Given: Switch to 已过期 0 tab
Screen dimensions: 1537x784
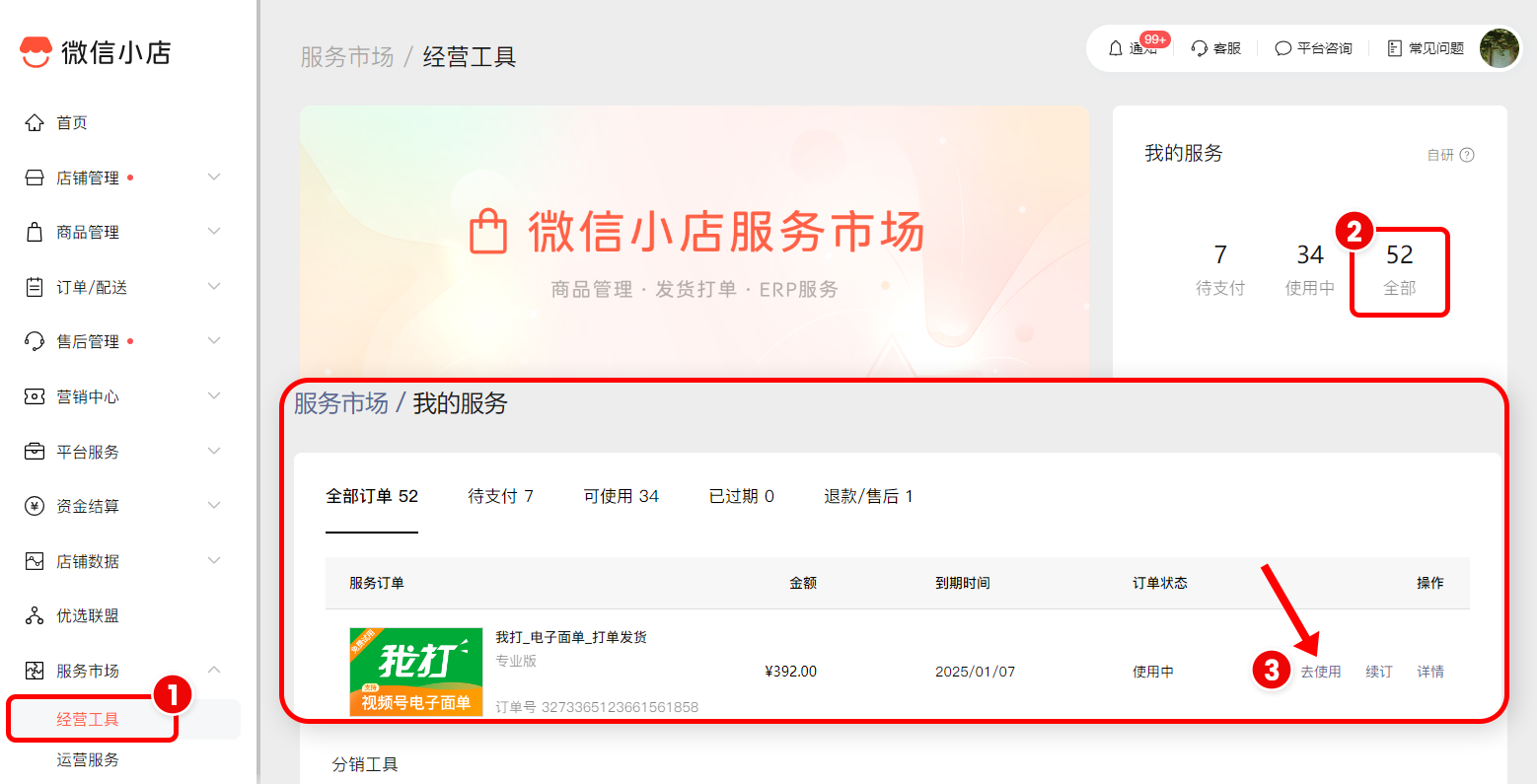Looking at the screenshot, I should [741, 496].
